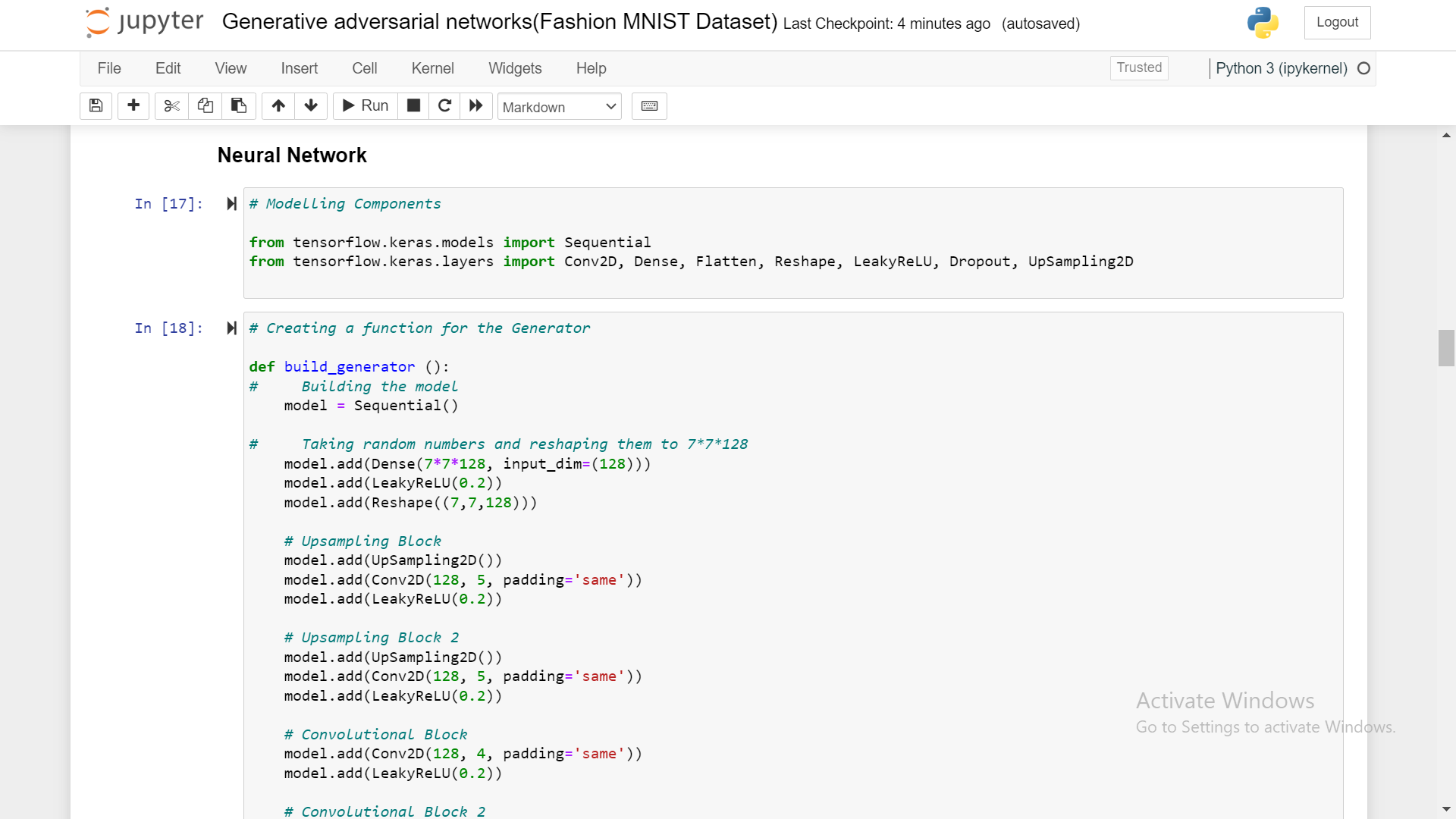Open the cell type Markdown dropdown

click(x=559, y=107)
